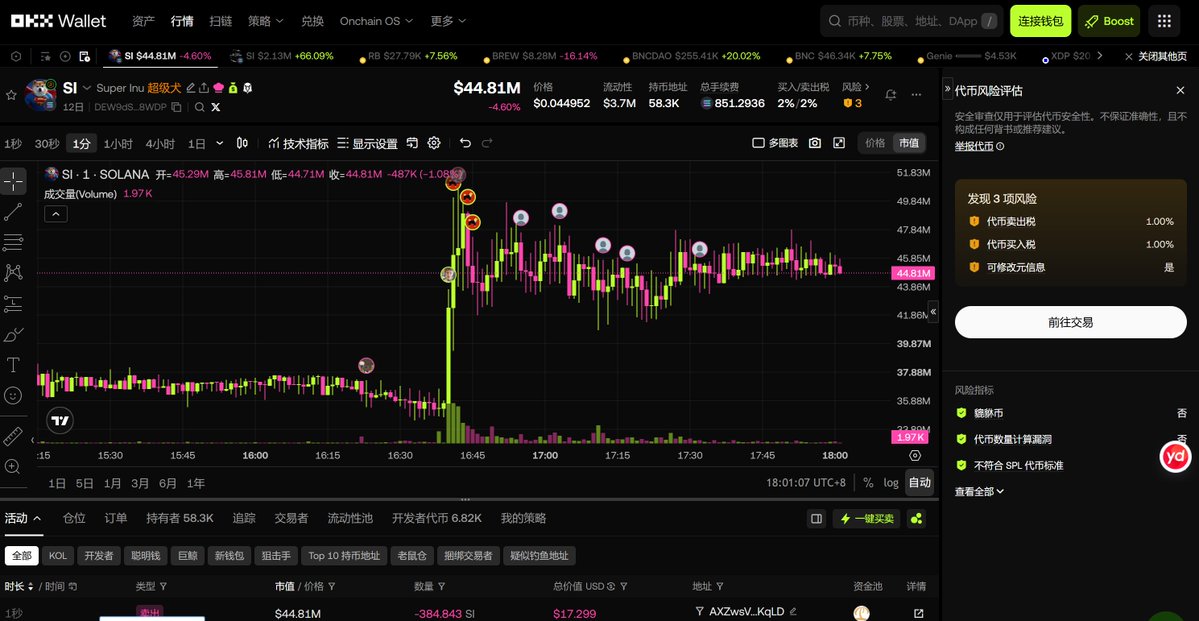
Task: Switch to the 开发者代币 6.82K tab
Action: [437, 518]
